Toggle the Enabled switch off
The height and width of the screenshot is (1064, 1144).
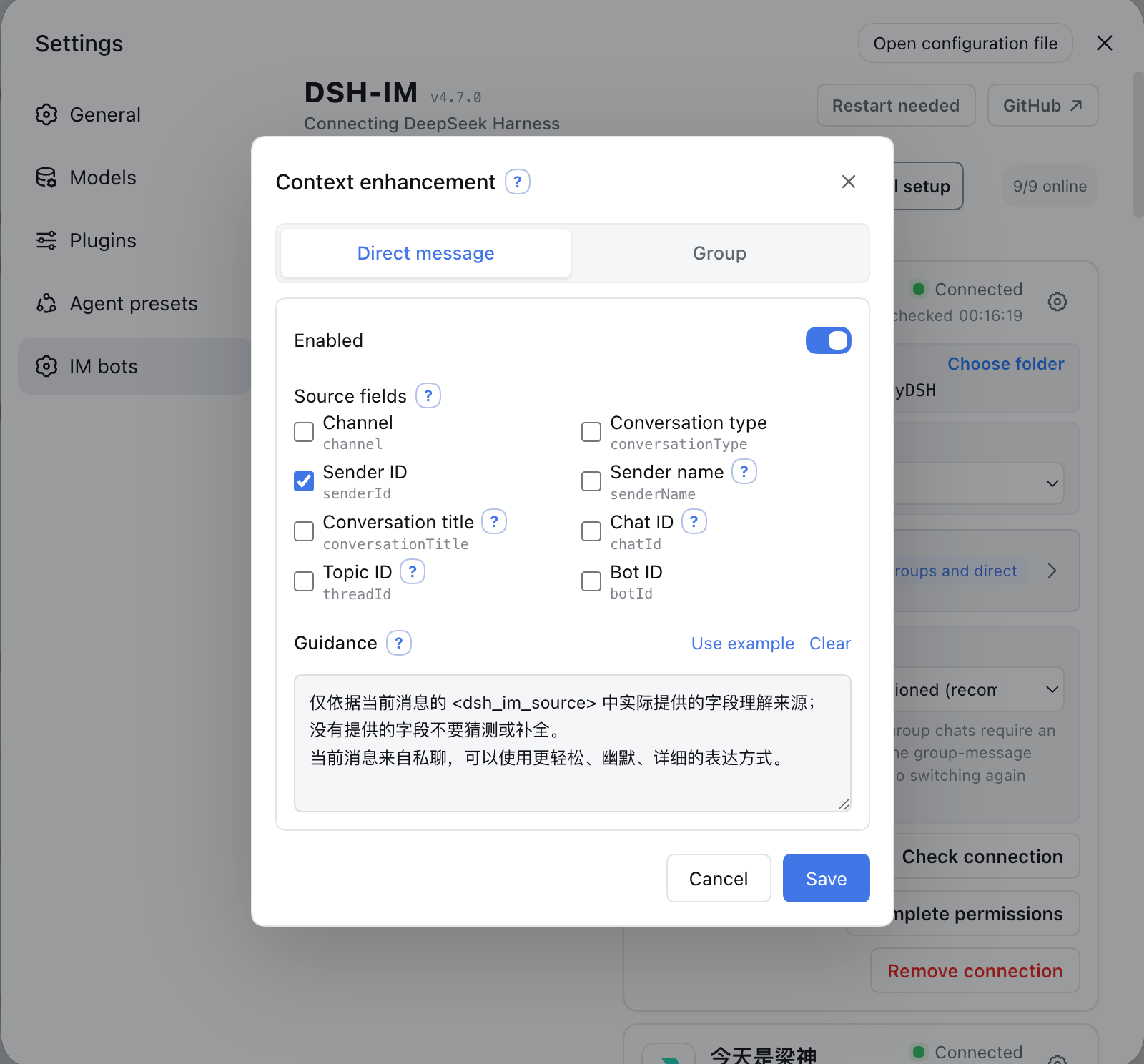(x=829, y=340)
